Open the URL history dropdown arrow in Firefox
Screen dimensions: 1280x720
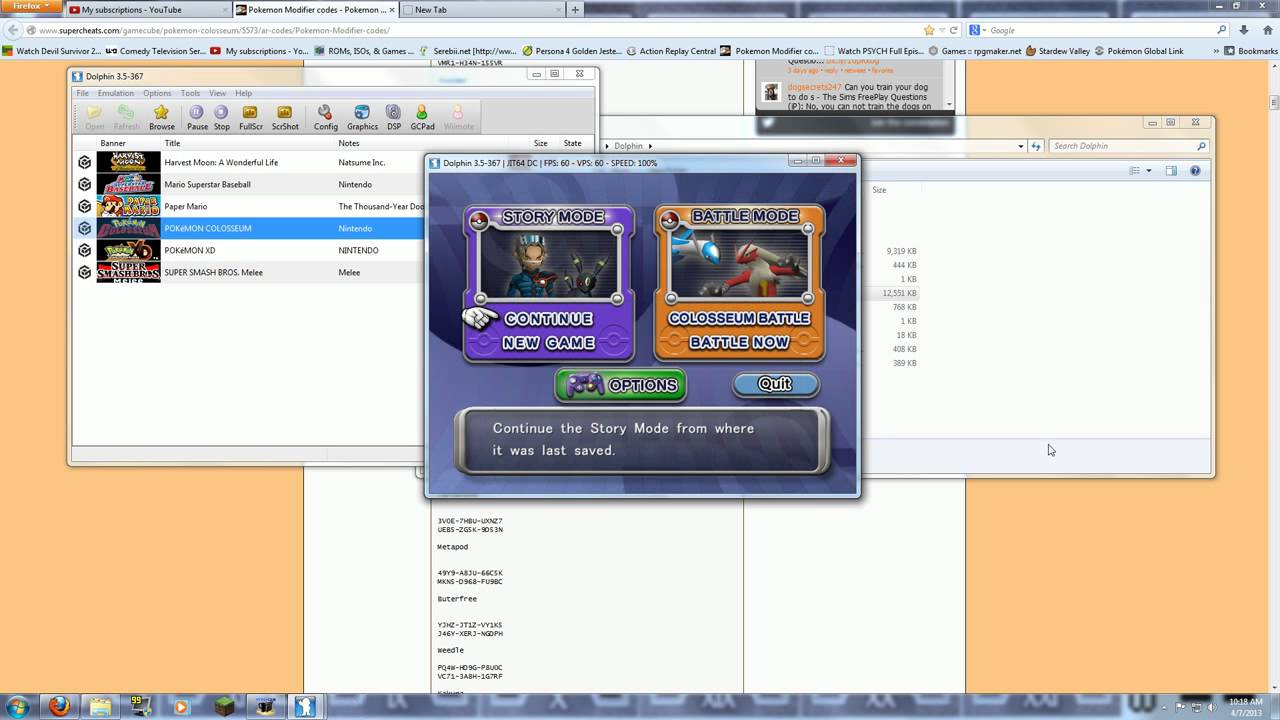(941, 30)
